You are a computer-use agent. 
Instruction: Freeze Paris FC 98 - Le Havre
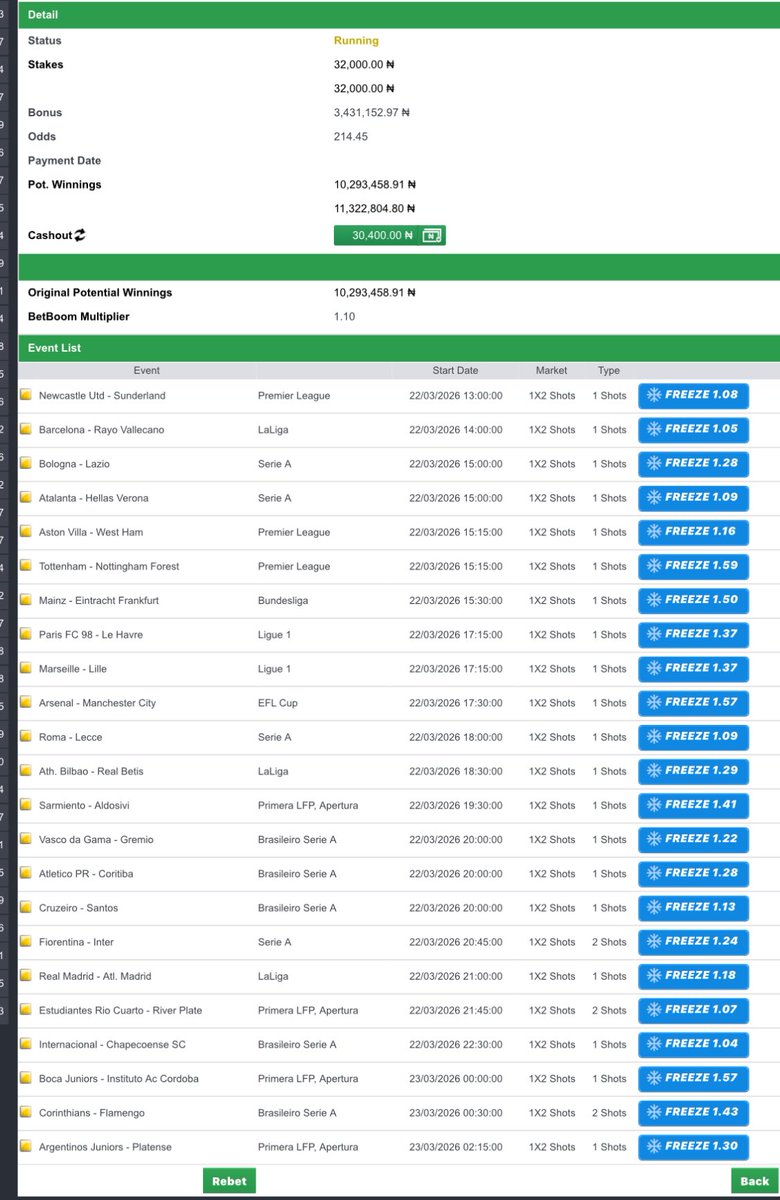tap(693, 635)
